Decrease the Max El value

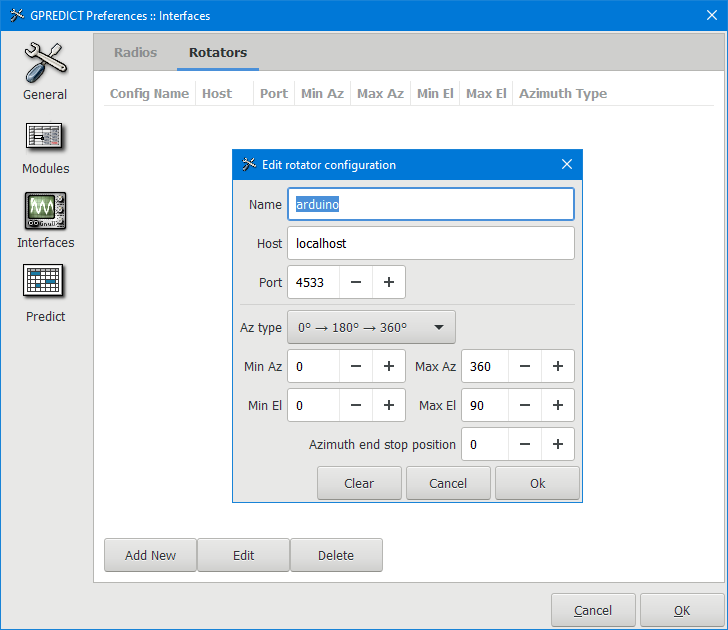pyautogui.click(x=525, y=405)
